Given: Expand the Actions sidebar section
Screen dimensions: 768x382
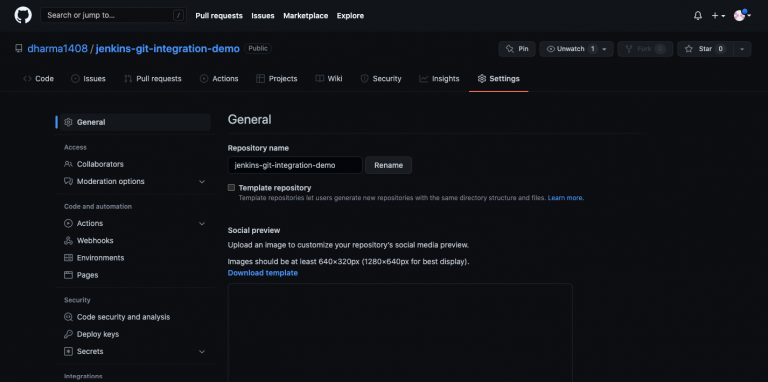Looking at the screenshot, I should [202, 223].
